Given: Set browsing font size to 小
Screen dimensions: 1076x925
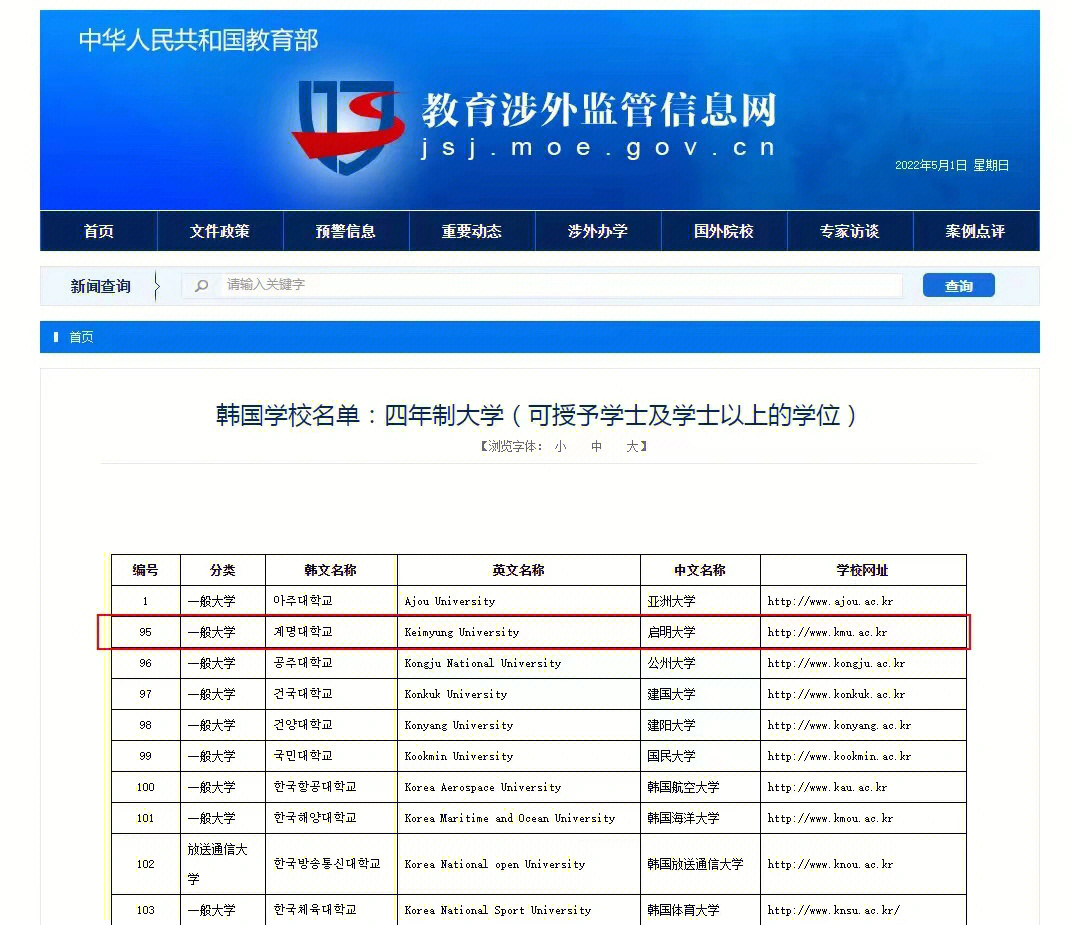Looking at the screenshot, I should click(560, 447).
